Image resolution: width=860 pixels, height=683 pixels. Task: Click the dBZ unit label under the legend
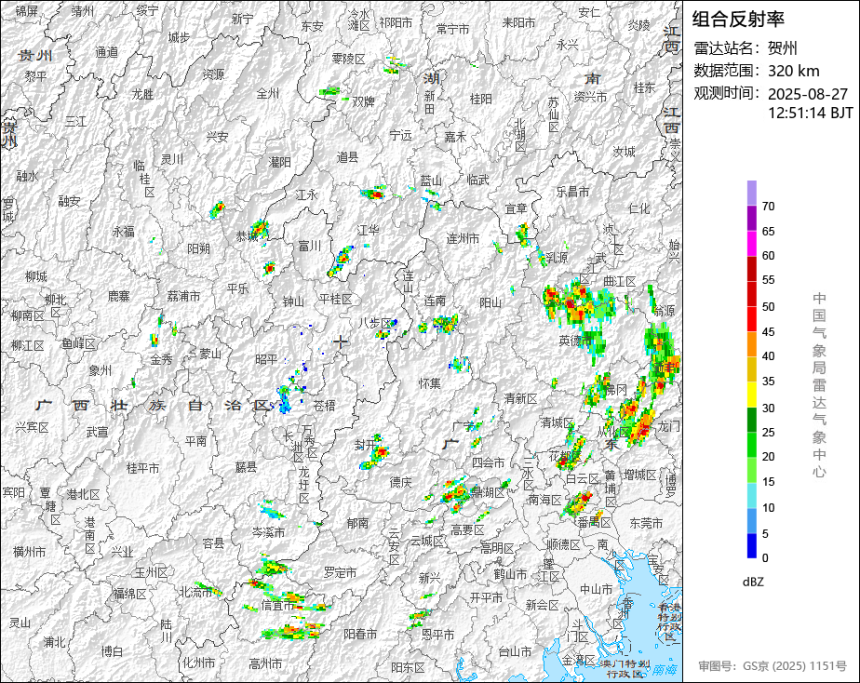coord(753,582)
